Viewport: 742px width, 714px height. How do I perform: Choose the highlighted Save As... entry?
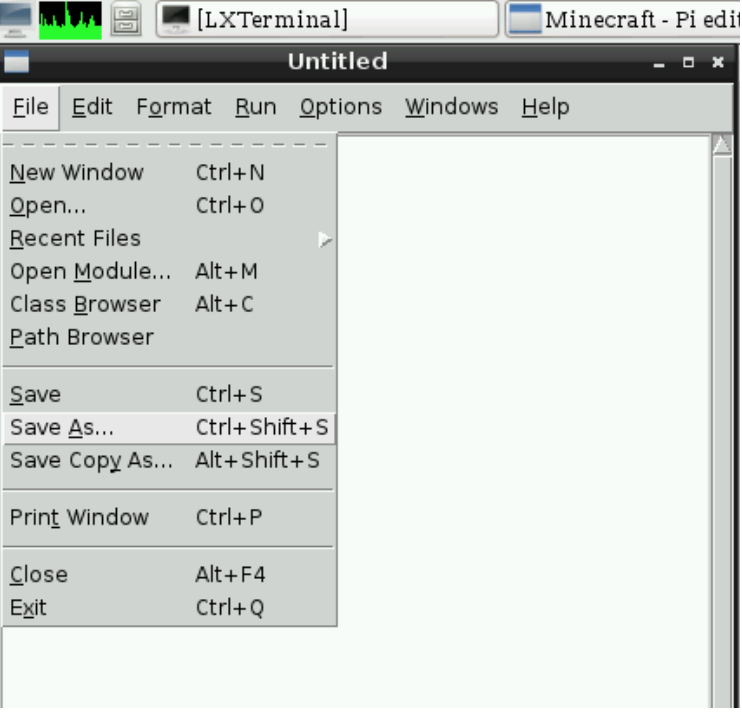169,428
